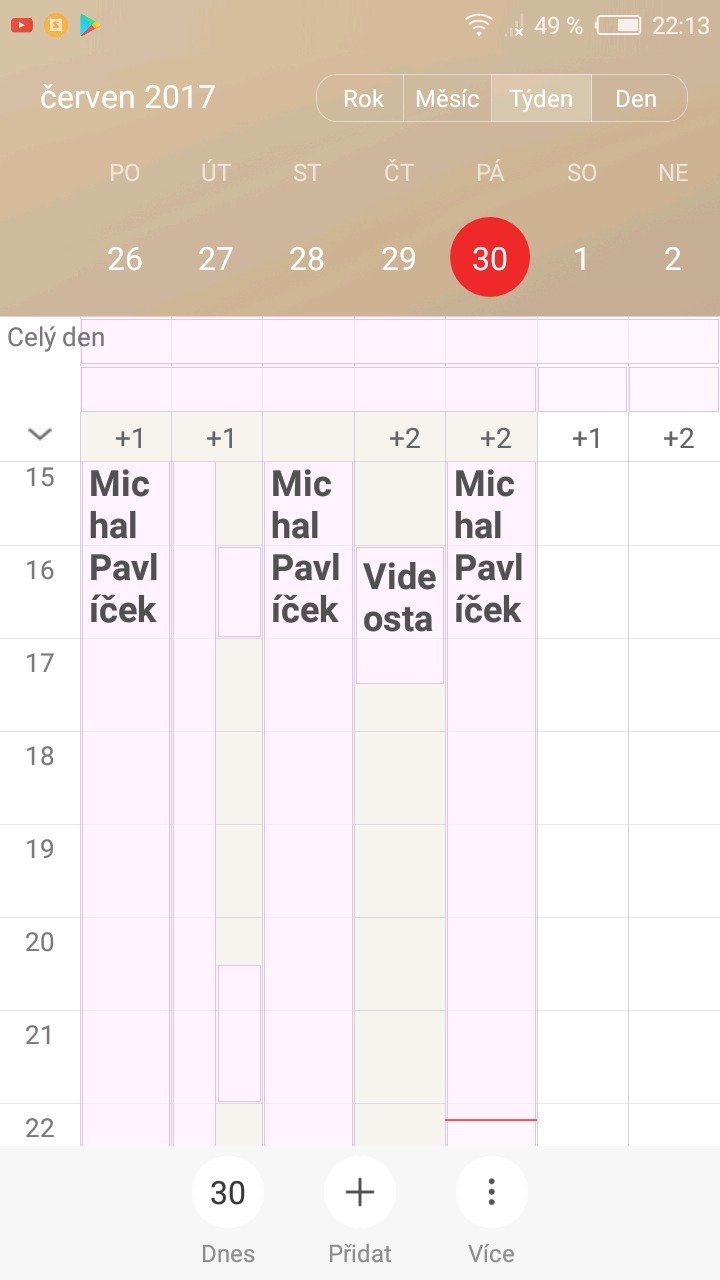The height and width of the screenshot is (1280, 720).
Task: Select Saturday 1 in week header
Action: [581, 259]
